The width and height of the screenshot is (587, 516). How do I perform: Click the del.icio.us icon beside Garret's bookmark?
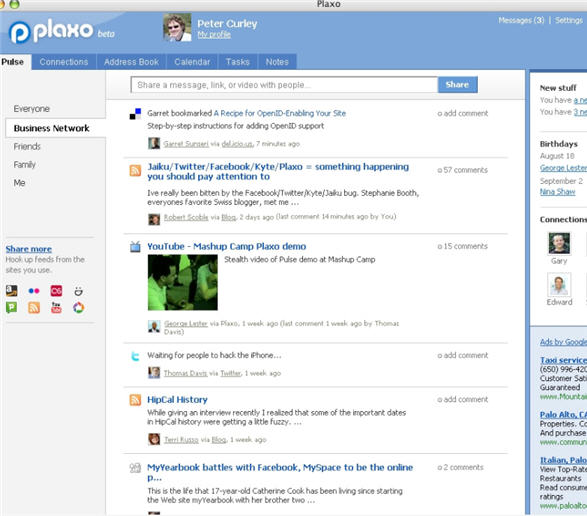point(135,114)
